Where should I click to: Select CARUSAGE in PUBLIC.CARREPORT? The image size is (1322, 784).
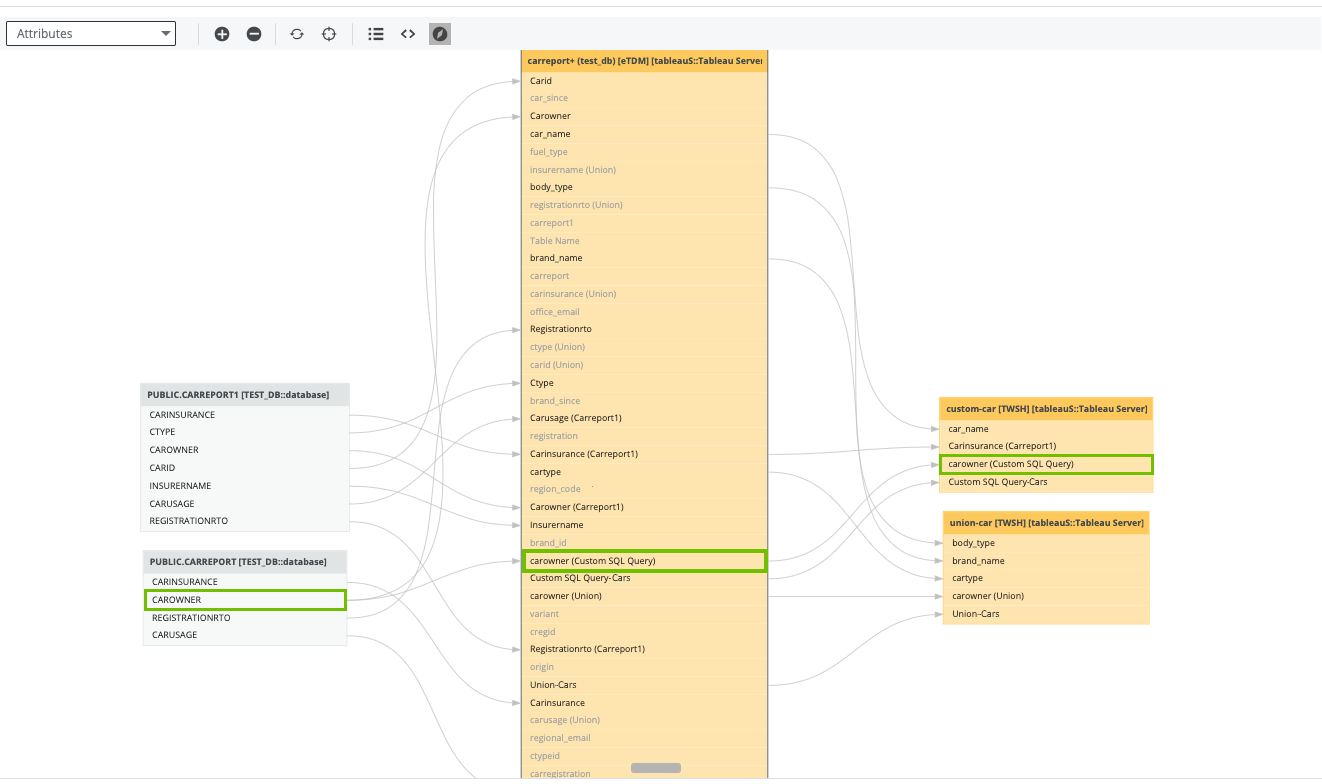pos(245,635)
